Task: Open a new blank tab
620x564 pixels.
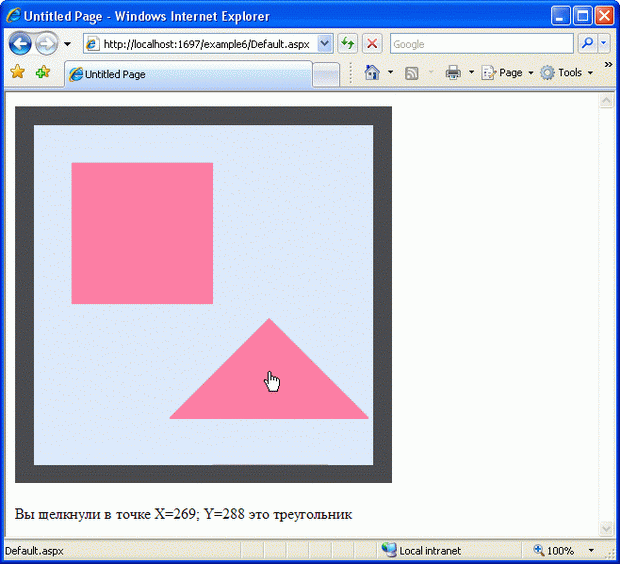Action: pyautogui.click(x=326, y=74)
